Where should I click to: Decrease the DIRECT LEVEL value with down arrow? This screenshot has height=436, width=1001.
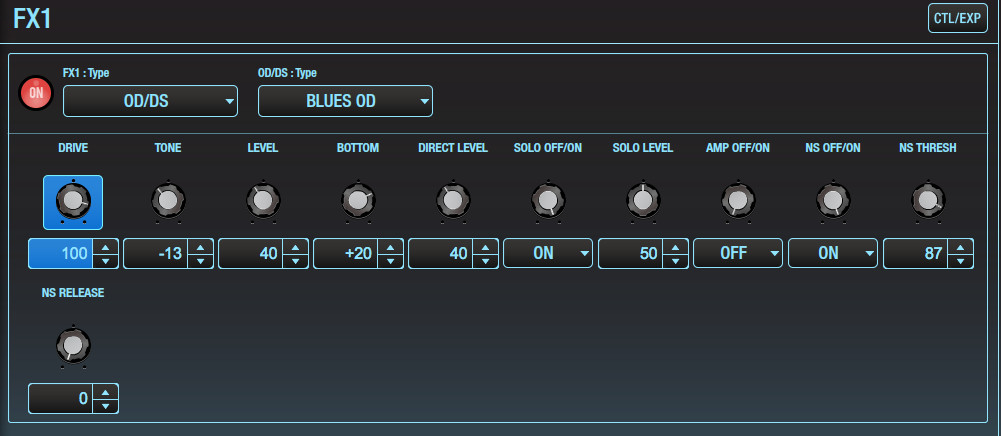[x=486, y=261]
